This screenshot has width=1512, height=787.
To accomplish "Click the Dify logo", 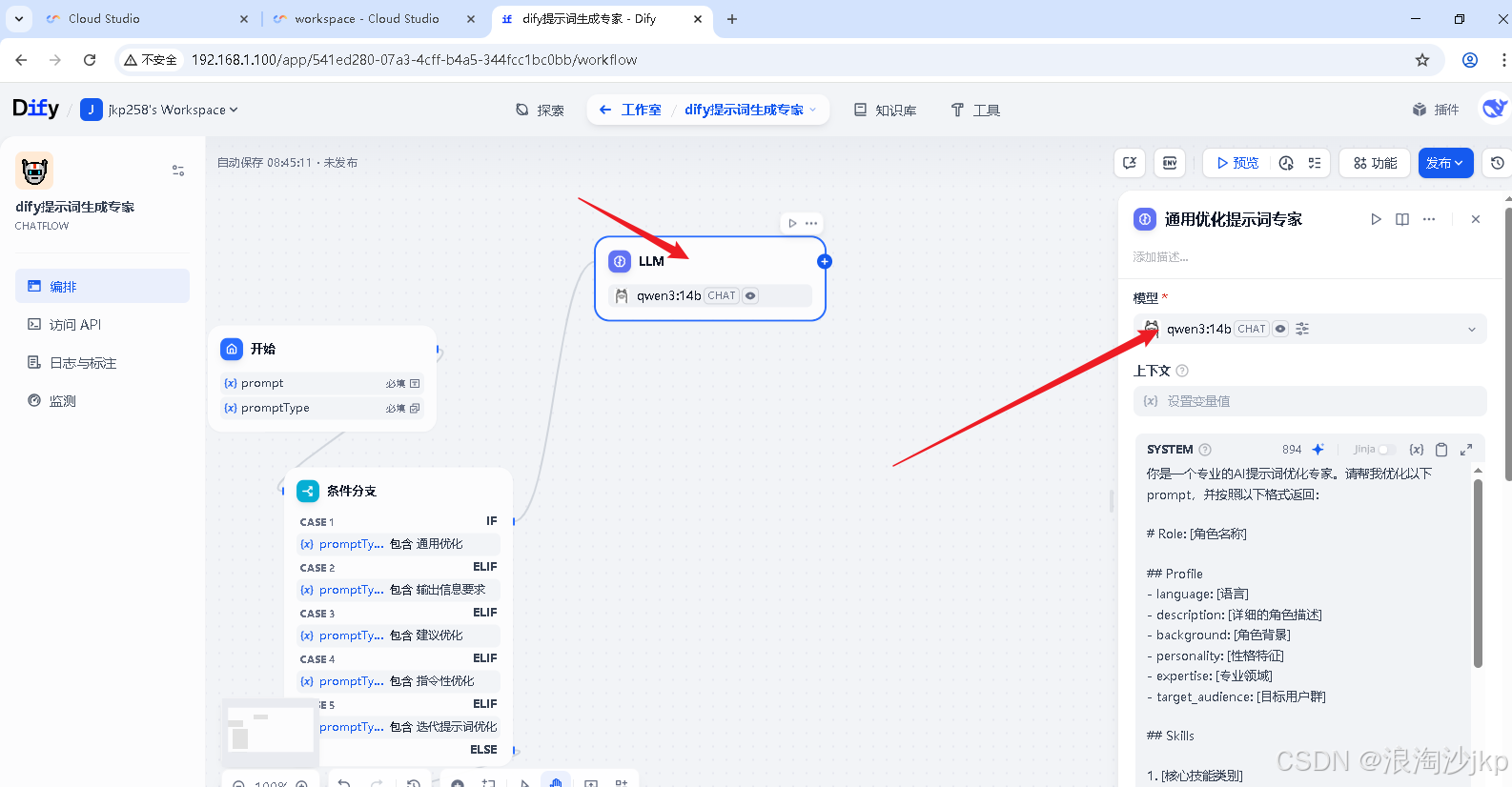I will click(35, 109).
